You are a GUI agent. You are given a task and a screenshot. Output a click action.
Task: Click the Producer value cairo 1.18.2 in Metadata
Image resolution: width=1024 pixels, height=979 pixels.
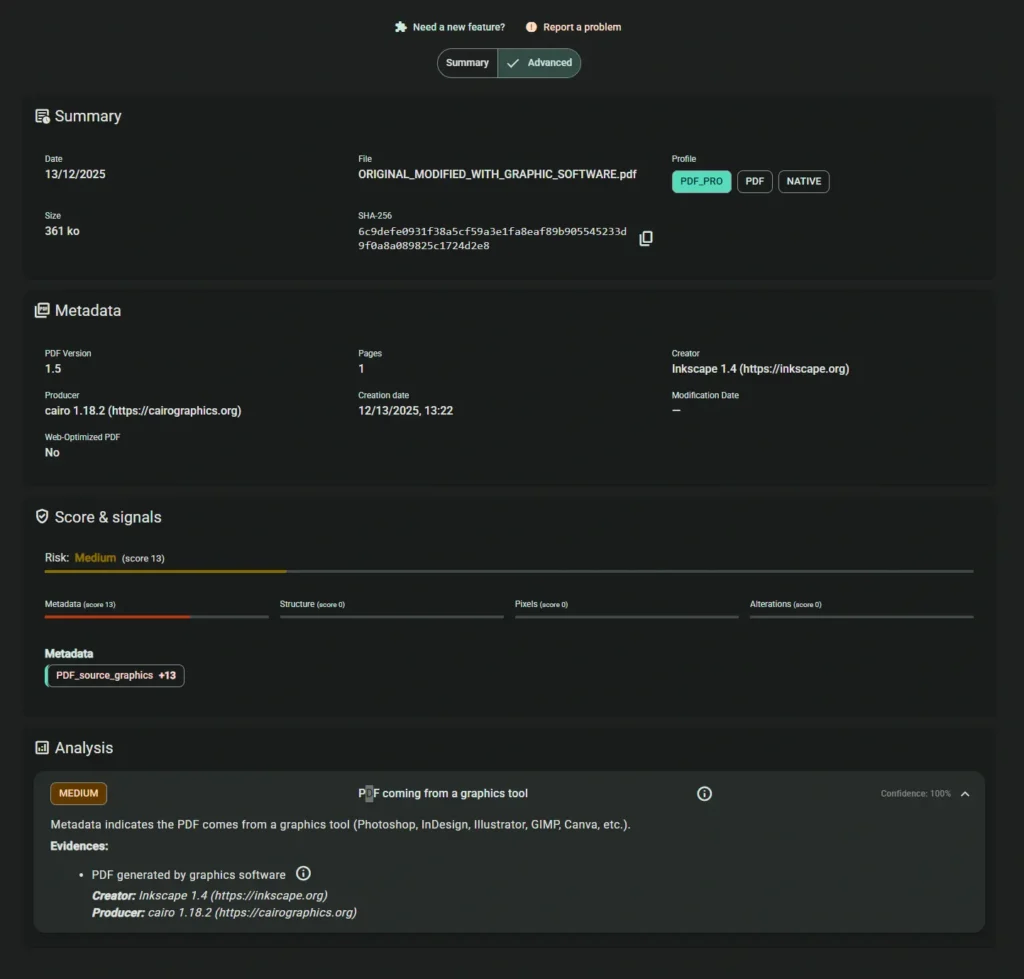143,411
